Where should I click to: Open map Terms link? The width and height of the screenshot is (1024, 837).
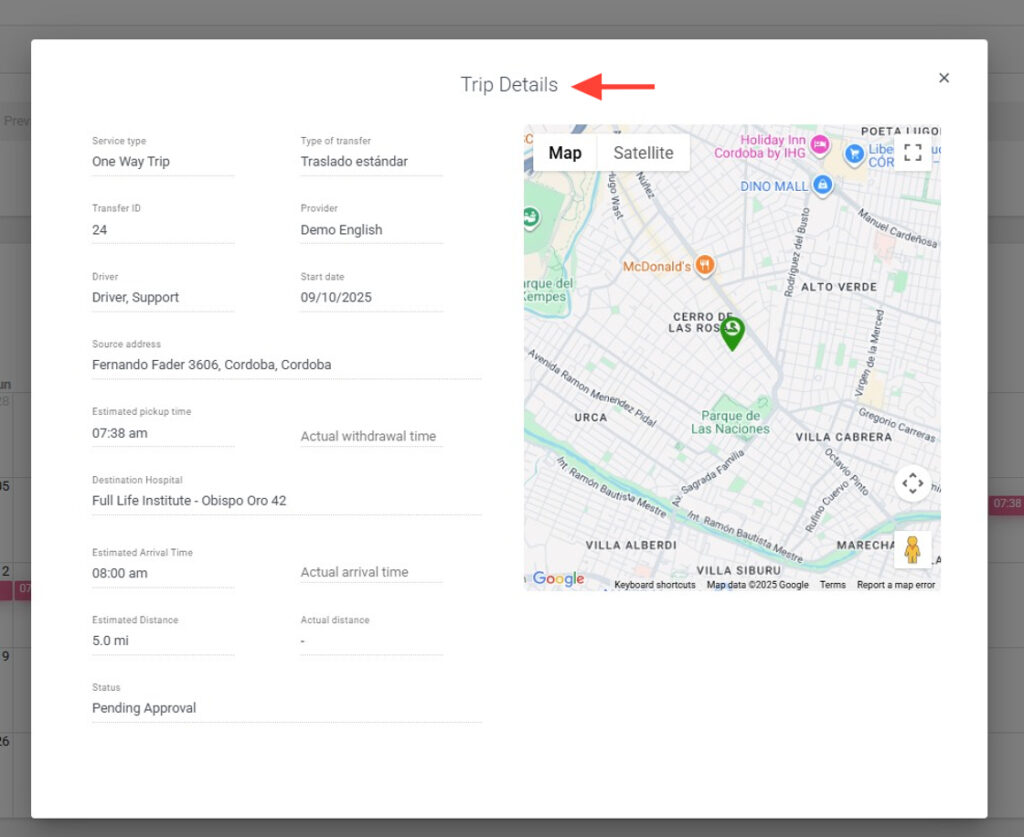(832, 585)
